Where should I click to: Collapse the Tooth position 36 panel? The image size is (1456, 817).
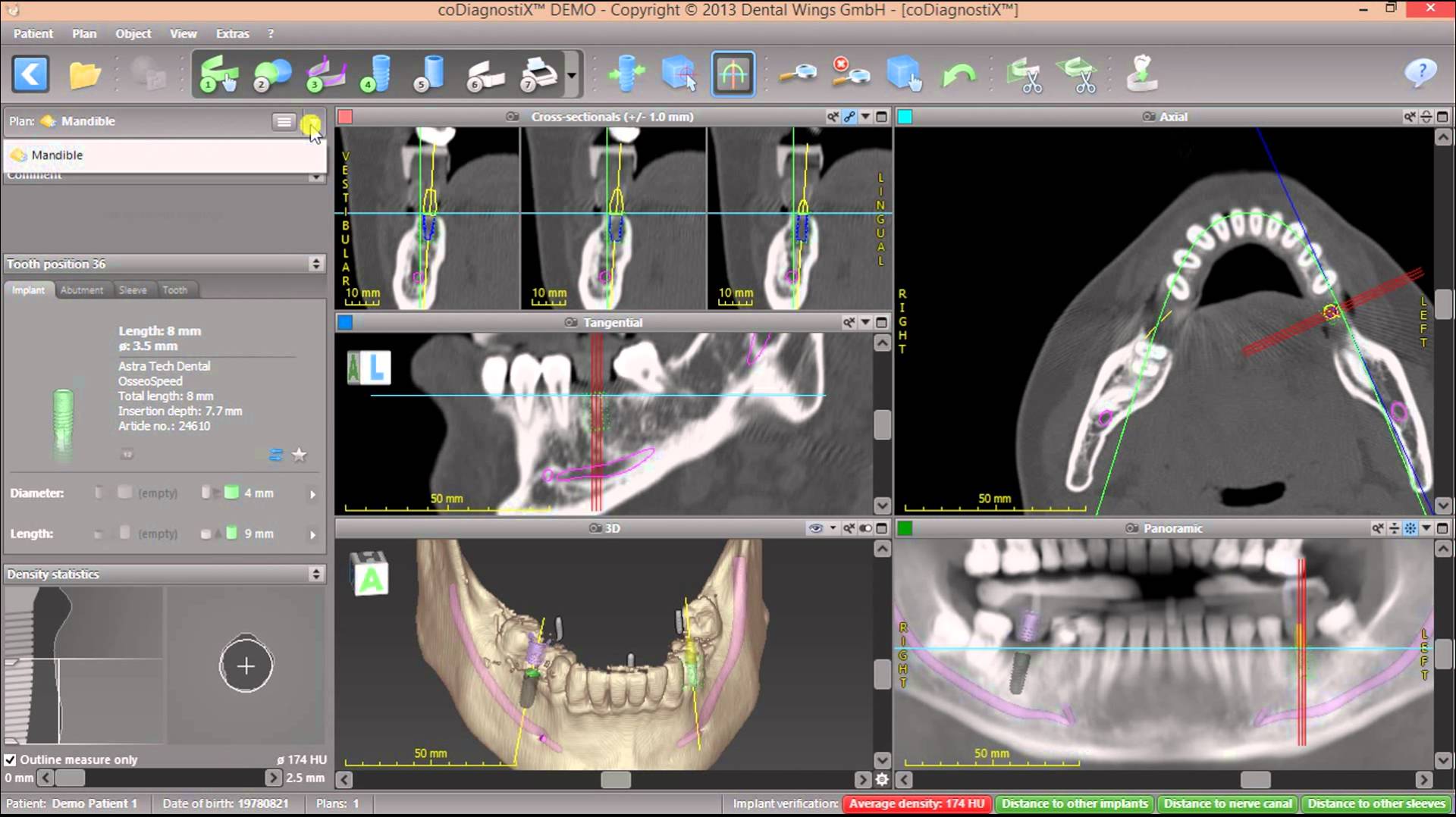[316, 264]
